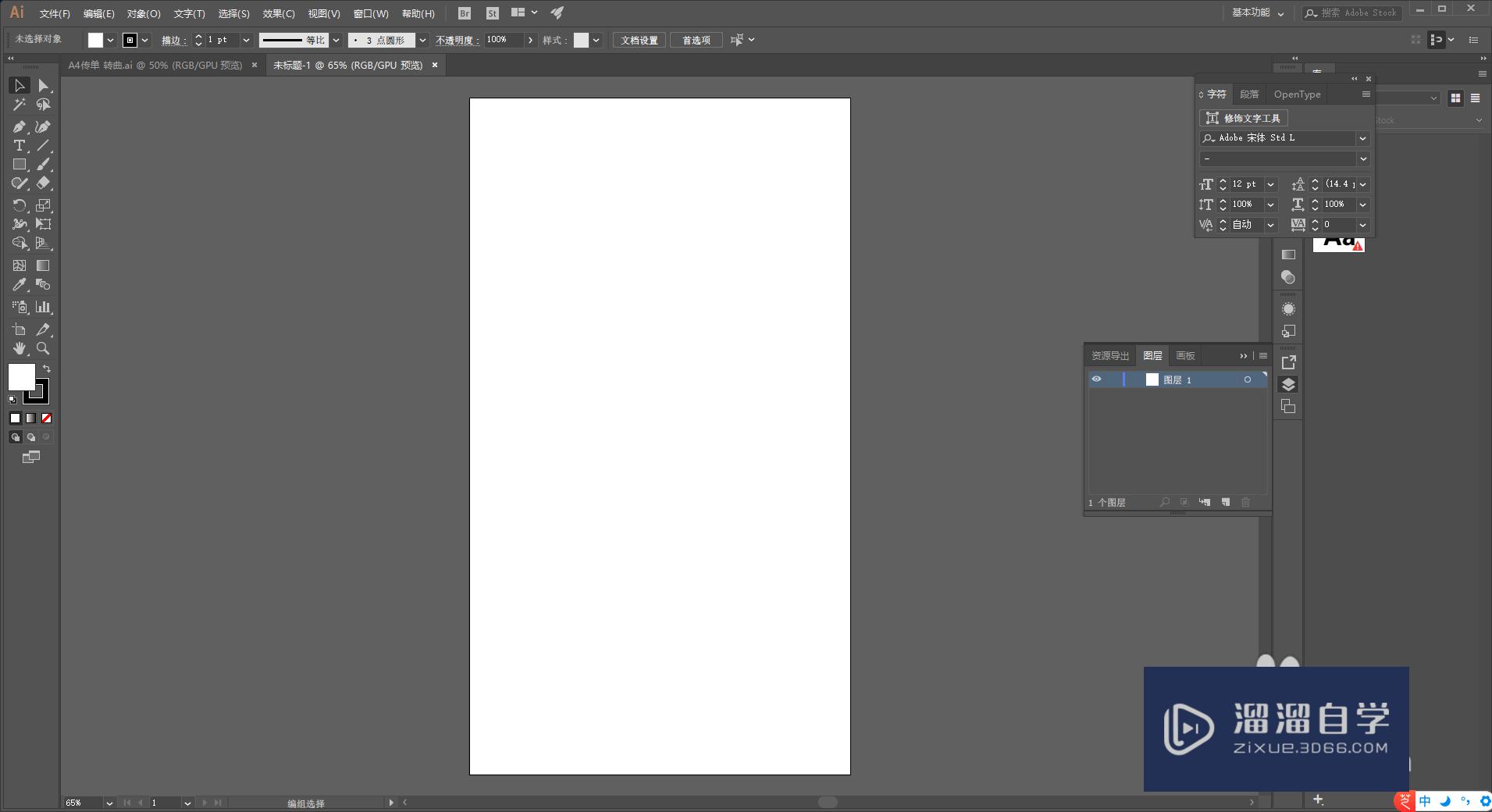Select the Shape Builder tool
Image resolution: width=1492 pixels, height=812 pixels.
pyautogui.click(x=20, y=244)
